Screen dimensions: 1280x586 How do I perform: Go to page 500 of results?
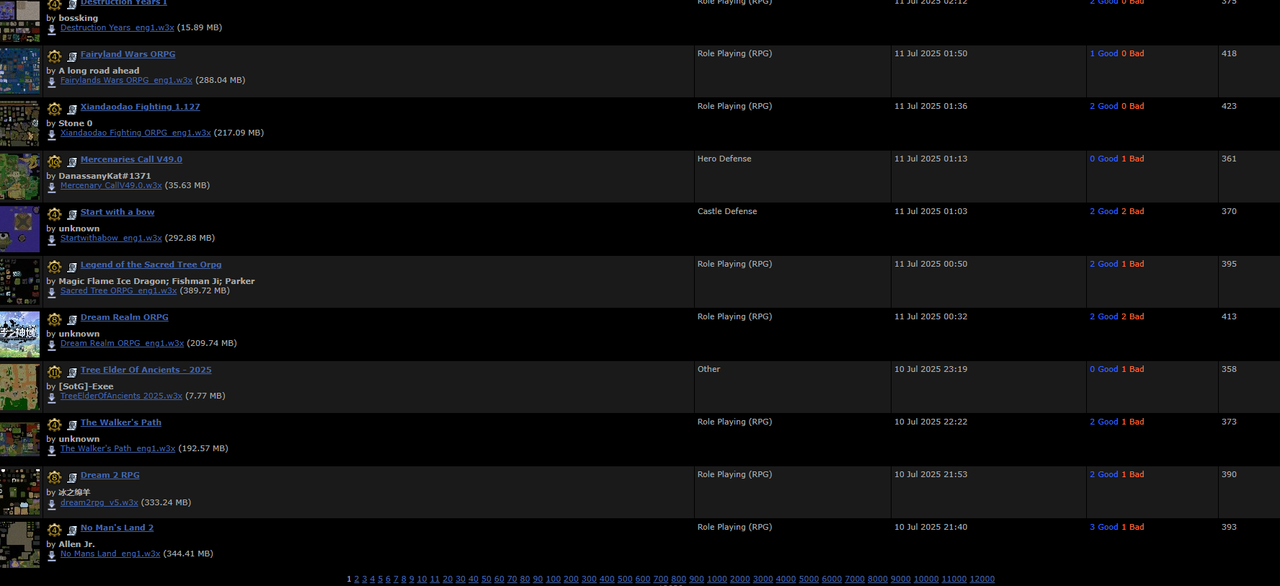coord(624,579)
